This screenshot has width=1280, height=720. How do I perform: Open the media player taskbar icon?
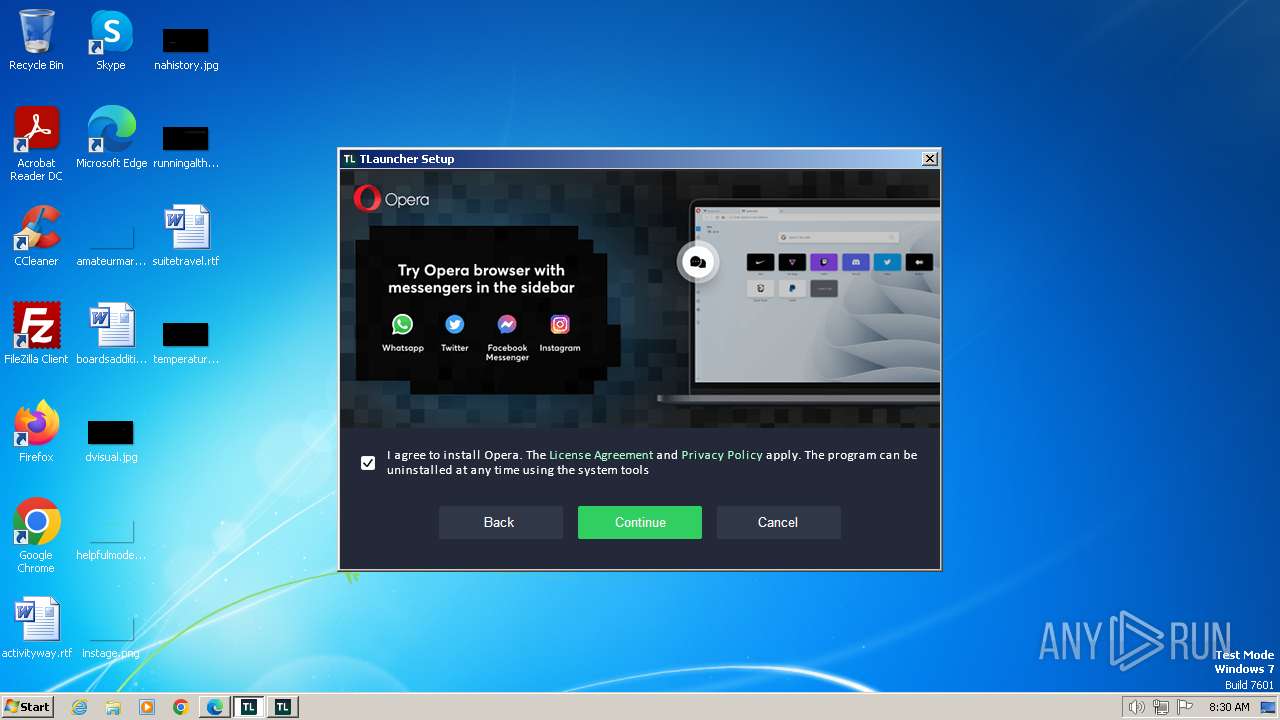[147, 707]
